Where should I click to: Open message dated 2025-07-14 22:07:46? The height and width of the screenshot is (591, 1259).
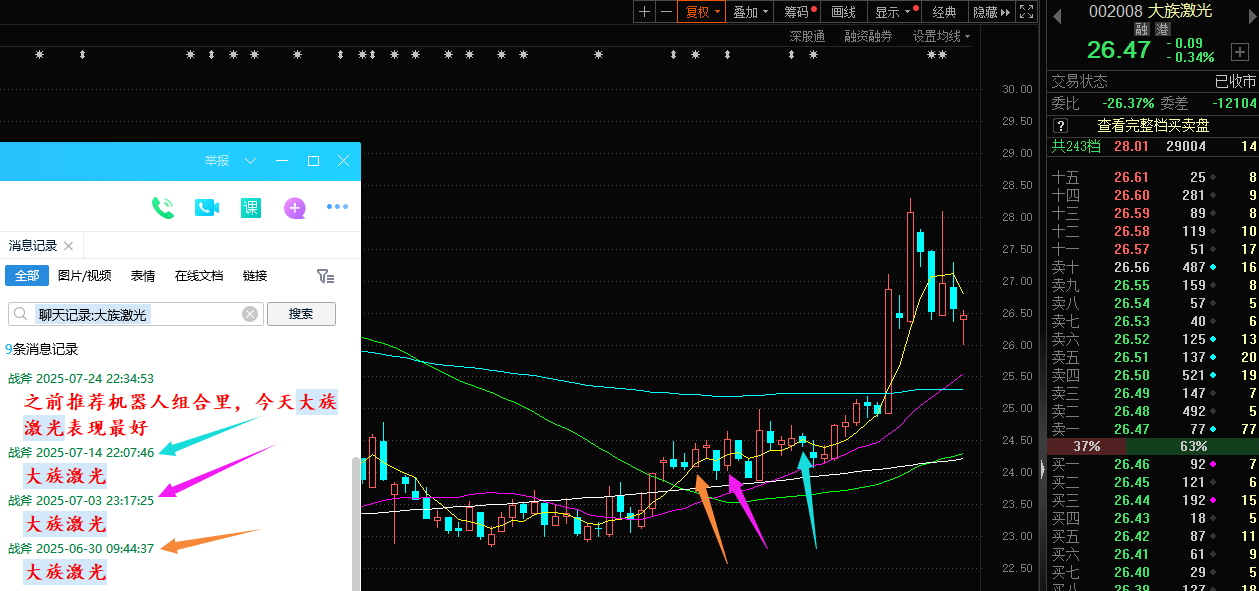(81, 452)
